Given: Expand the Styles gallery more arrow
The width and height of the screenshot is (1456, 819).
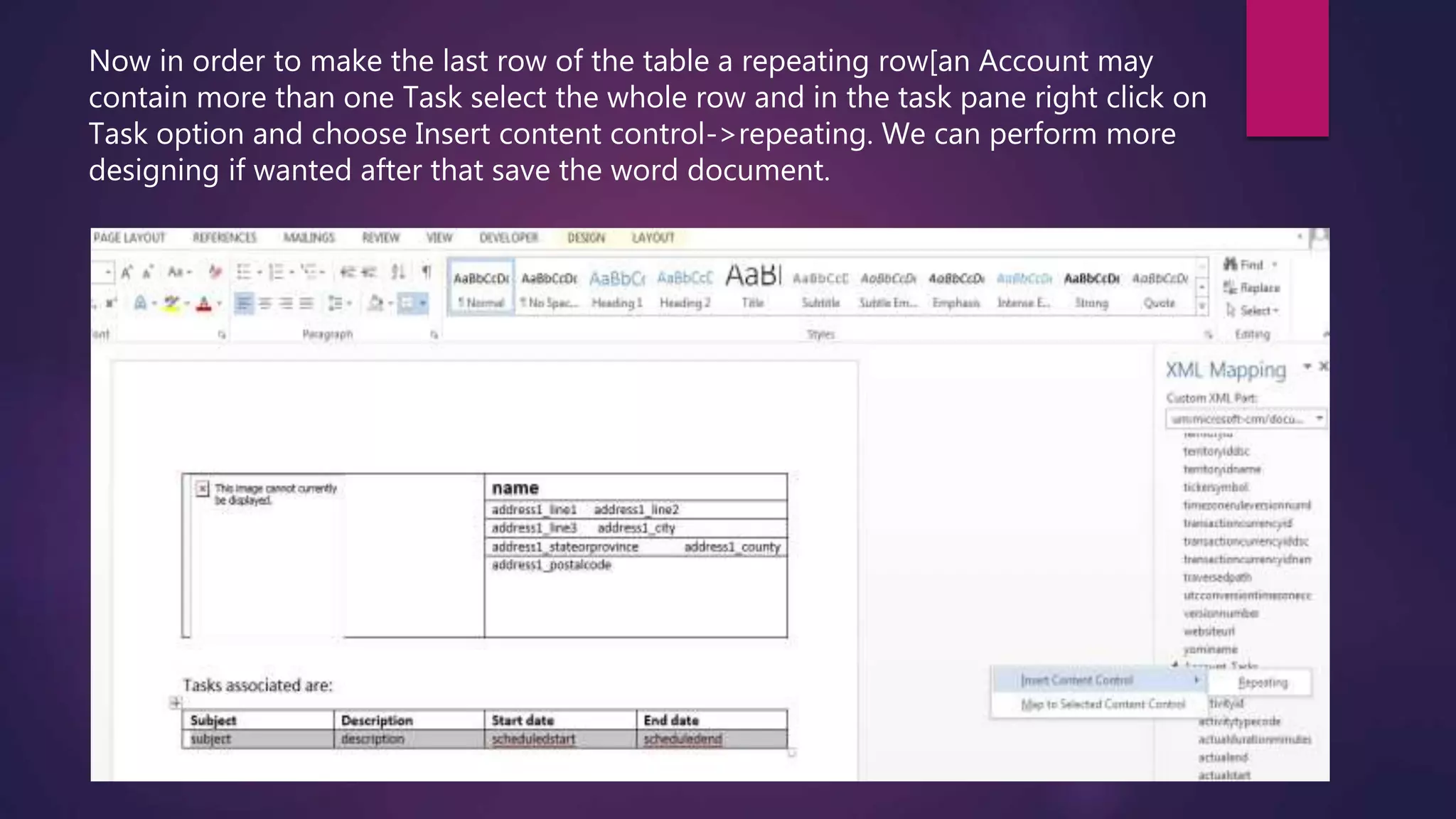Looking at the screenshot, I should tap(1201, 306).
